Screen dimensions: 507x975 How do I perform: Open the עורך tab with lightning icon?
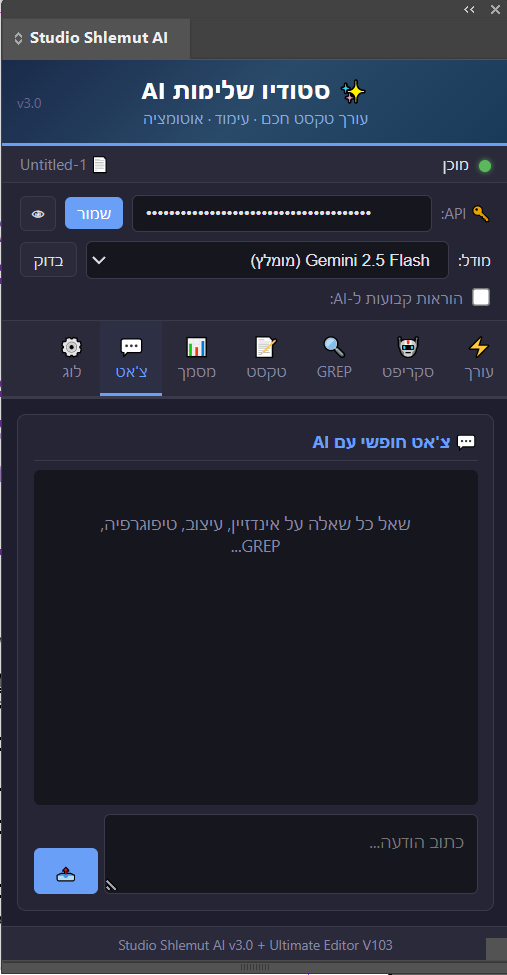(479, 358)
